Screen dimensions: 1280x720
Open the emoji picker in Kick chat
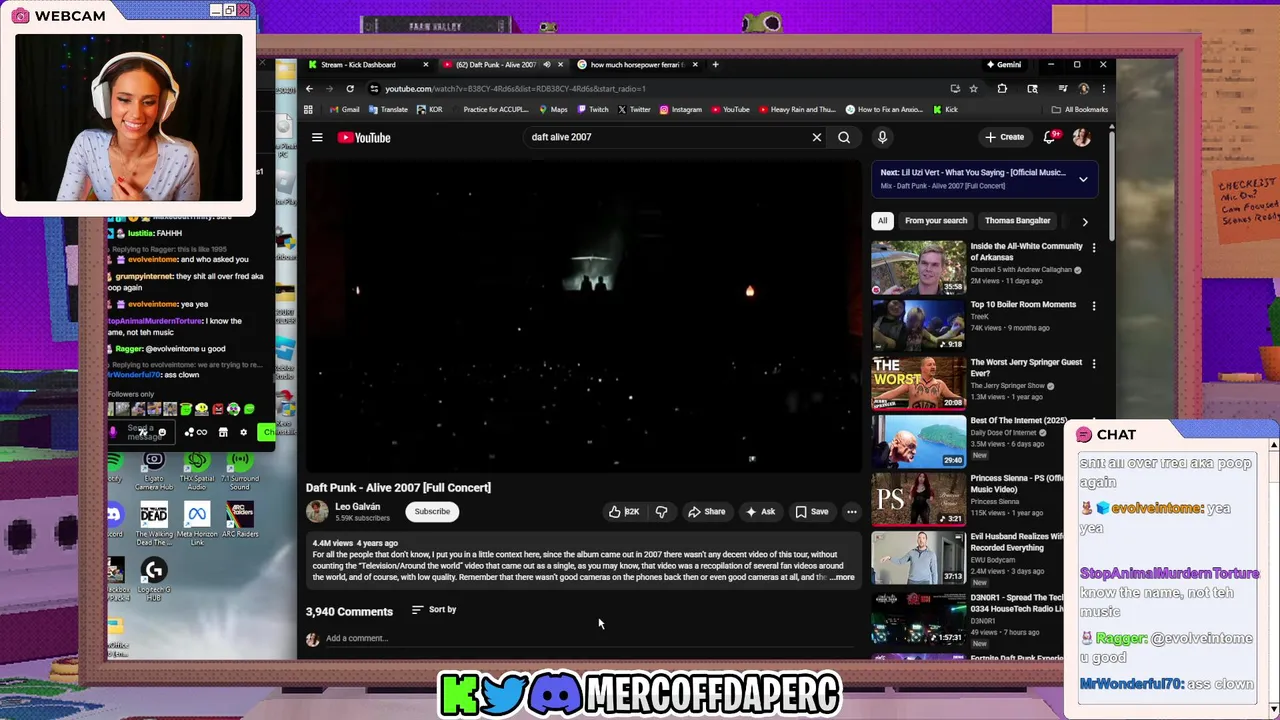162,432
